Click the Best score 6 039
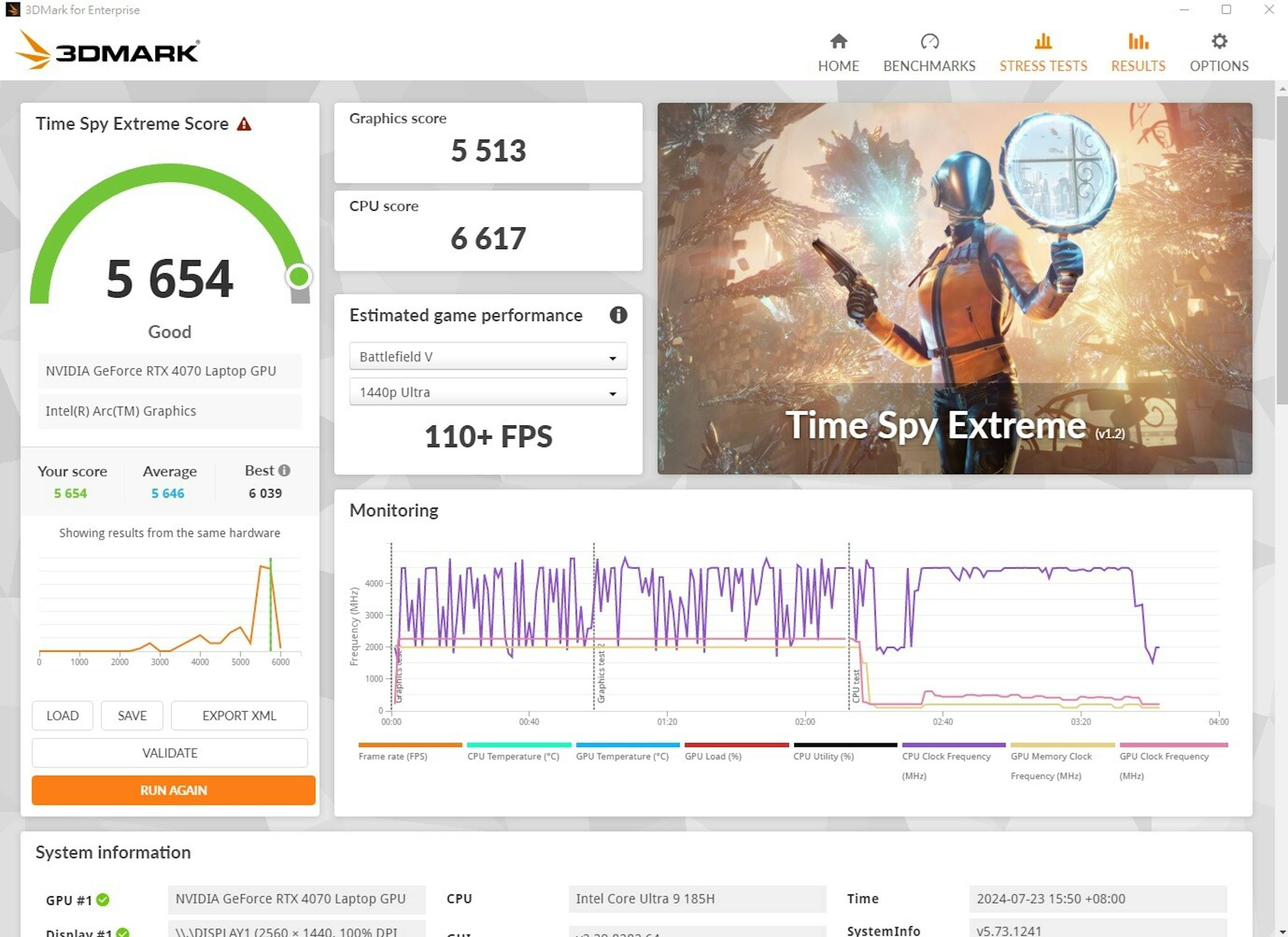The image size is (1288, 937). (265, 493)
